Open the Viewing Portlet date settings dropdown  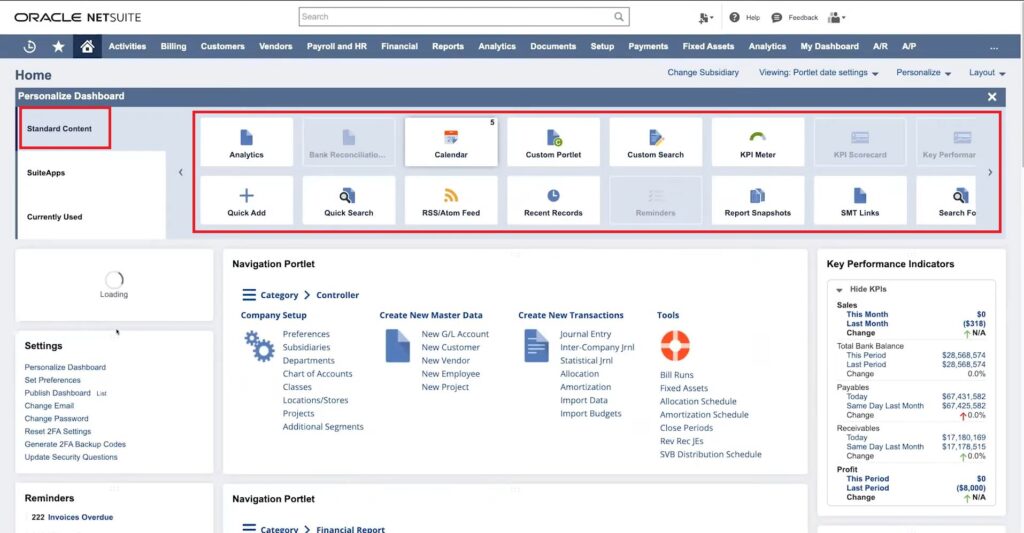(x=818, y=73)
